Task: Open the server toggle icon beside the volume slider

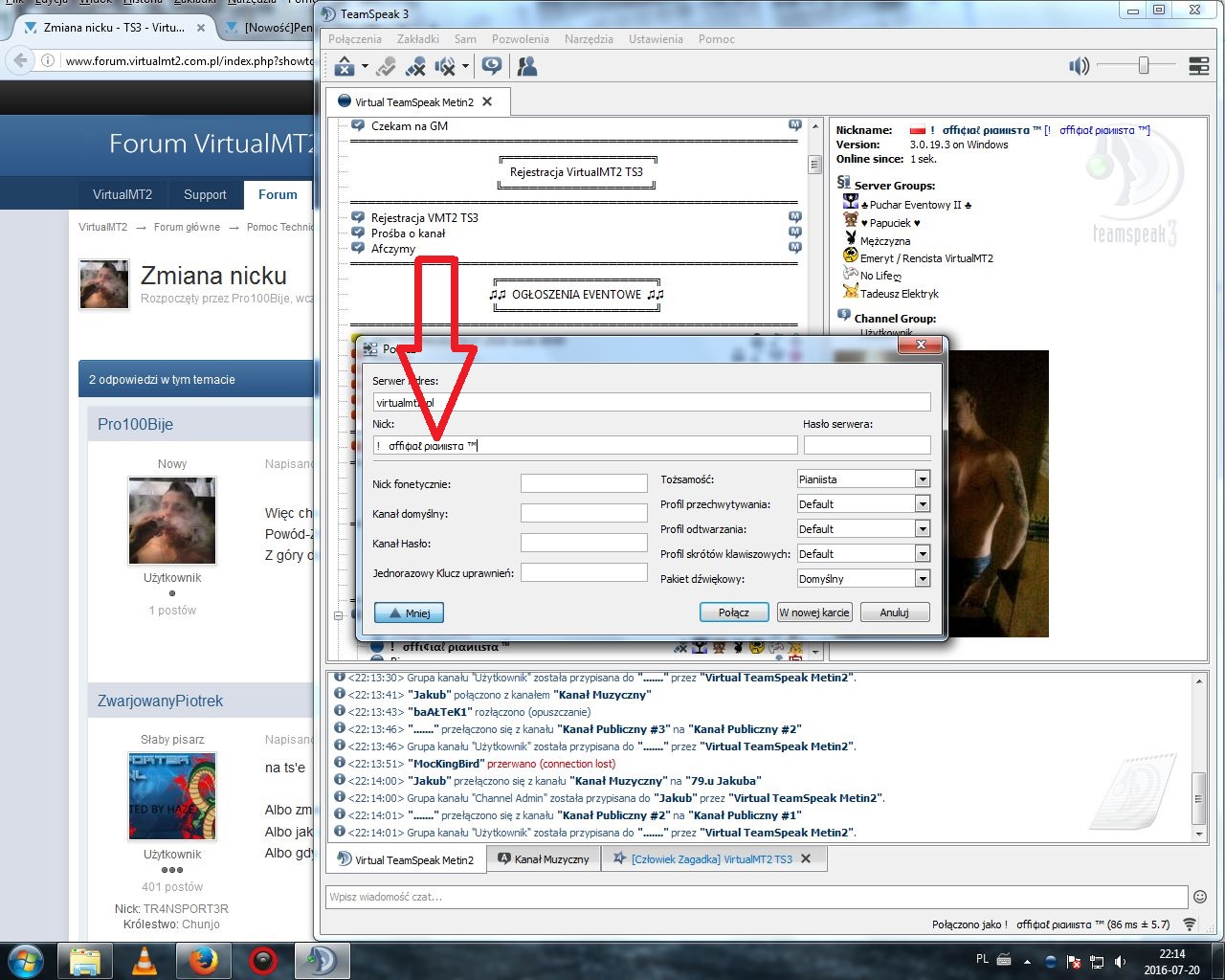Action: tap(1198, 65)
